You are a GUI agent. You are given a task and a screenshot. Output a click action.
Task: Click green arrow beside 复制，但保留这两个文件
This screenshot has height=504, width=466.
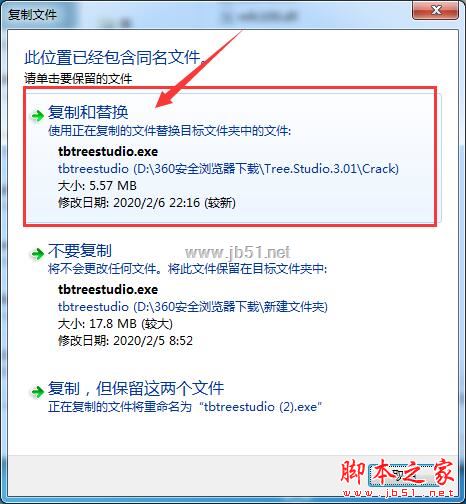(38, 392)
